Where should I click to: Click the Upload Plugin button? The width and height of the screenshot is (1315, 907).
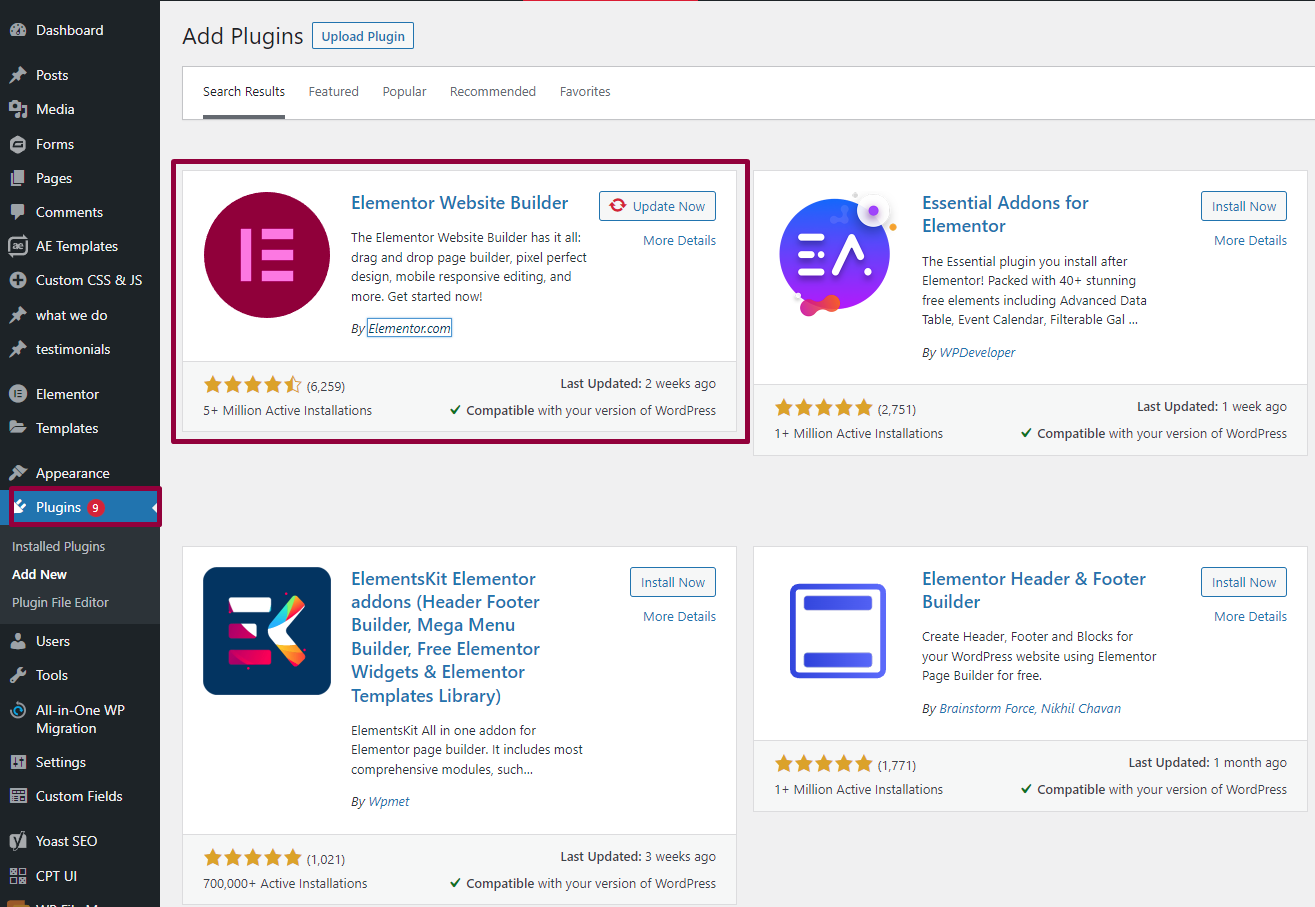tap(363, 36)
